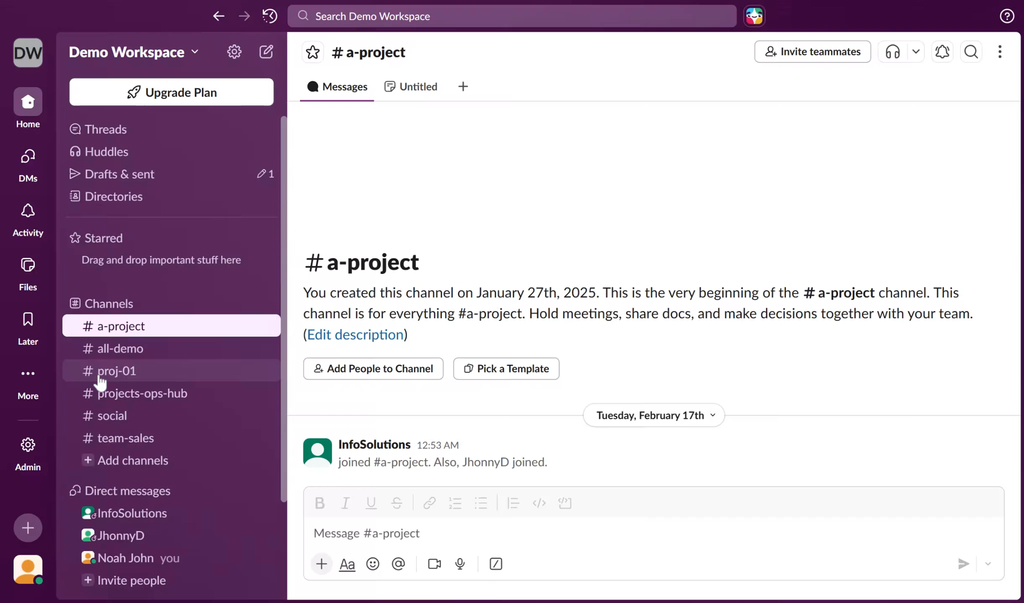This screenshot has width=1024, height=603.
Task: Toggle bold formatting in message composer
Action: 320,503
